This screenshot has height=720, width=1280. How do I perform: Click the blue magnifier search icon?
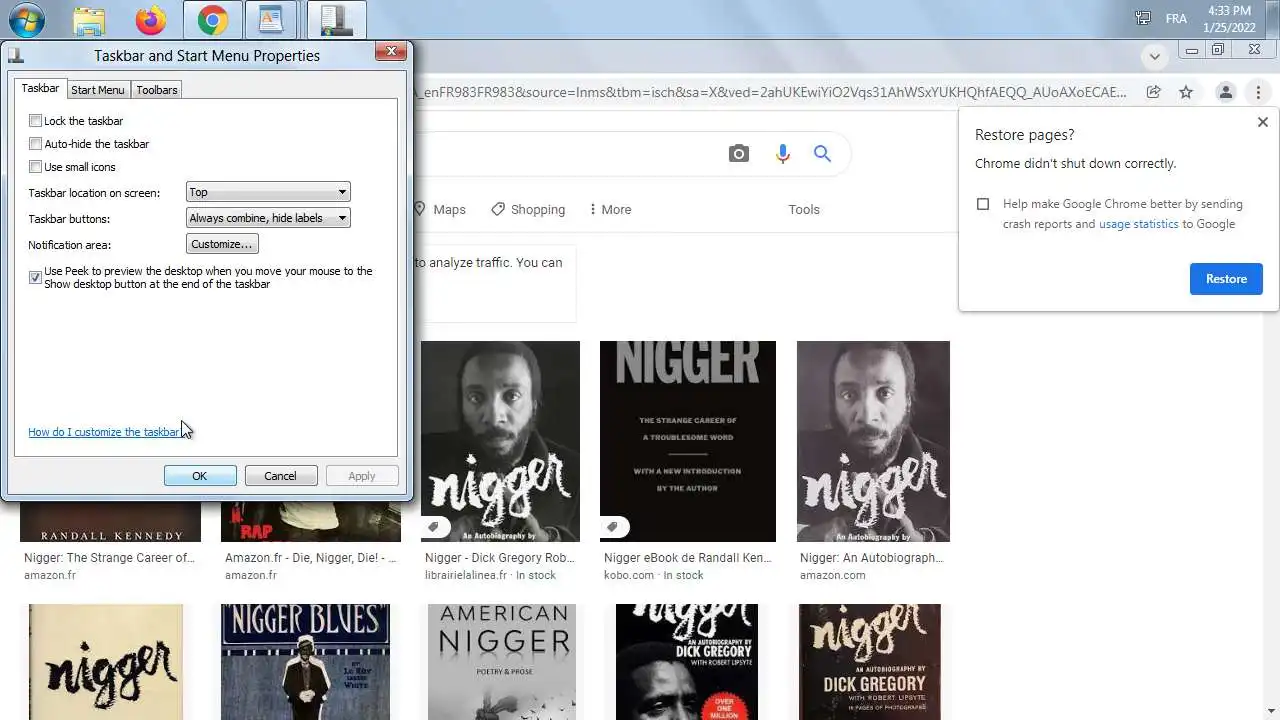tap(822, 154)
